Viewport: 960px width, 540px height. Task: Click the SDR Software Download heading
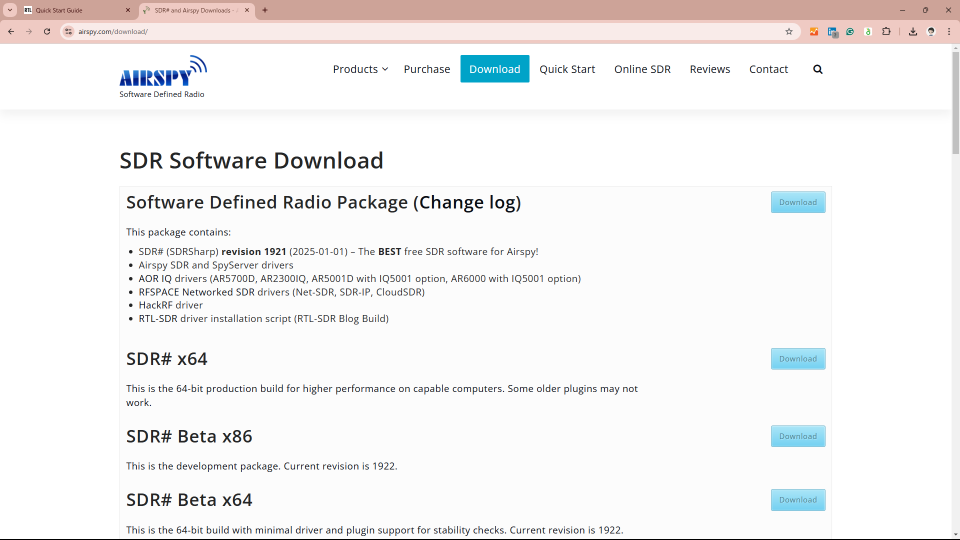point(251,160)
